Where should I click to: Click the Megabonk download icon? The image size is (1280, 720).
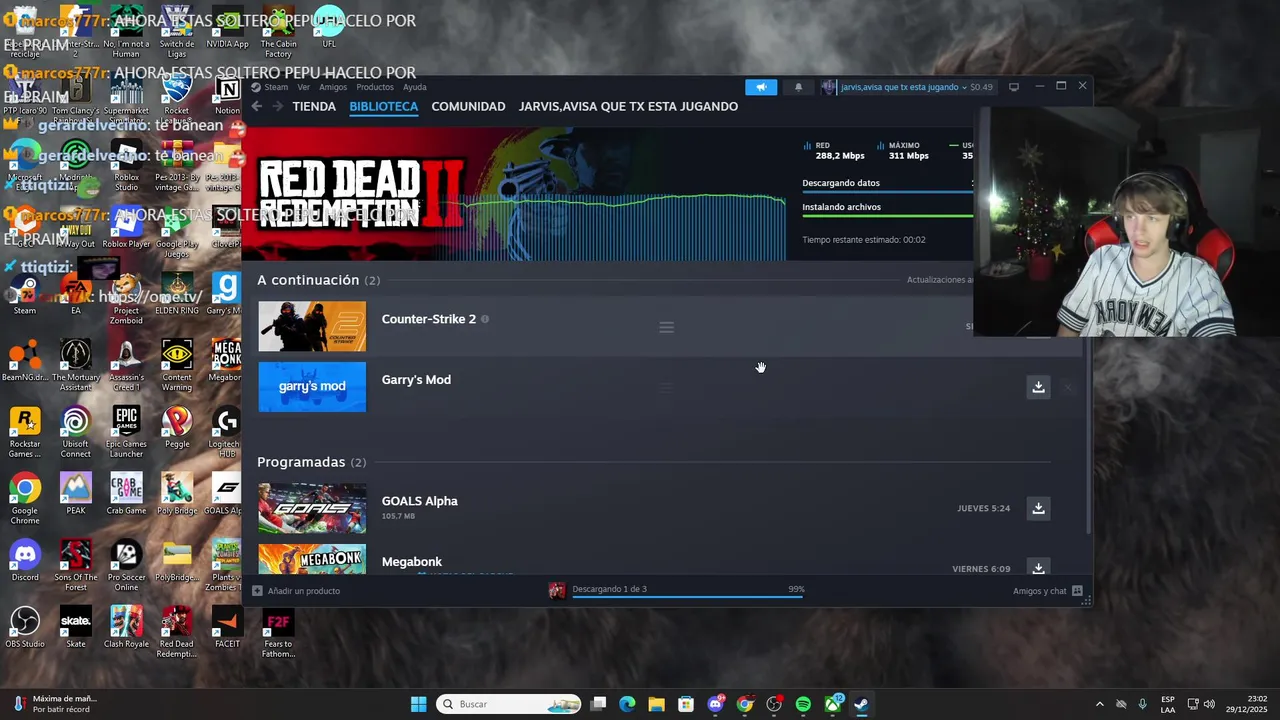coord(1038,568)
